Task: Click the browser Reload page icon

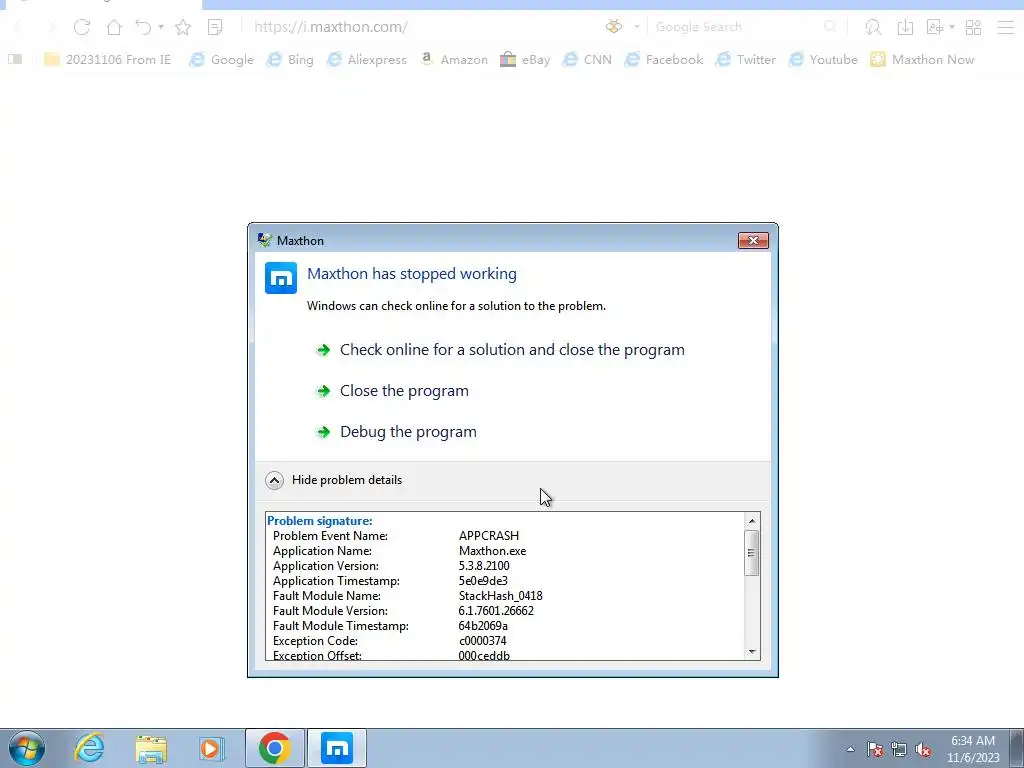Action: pos(82,27)
